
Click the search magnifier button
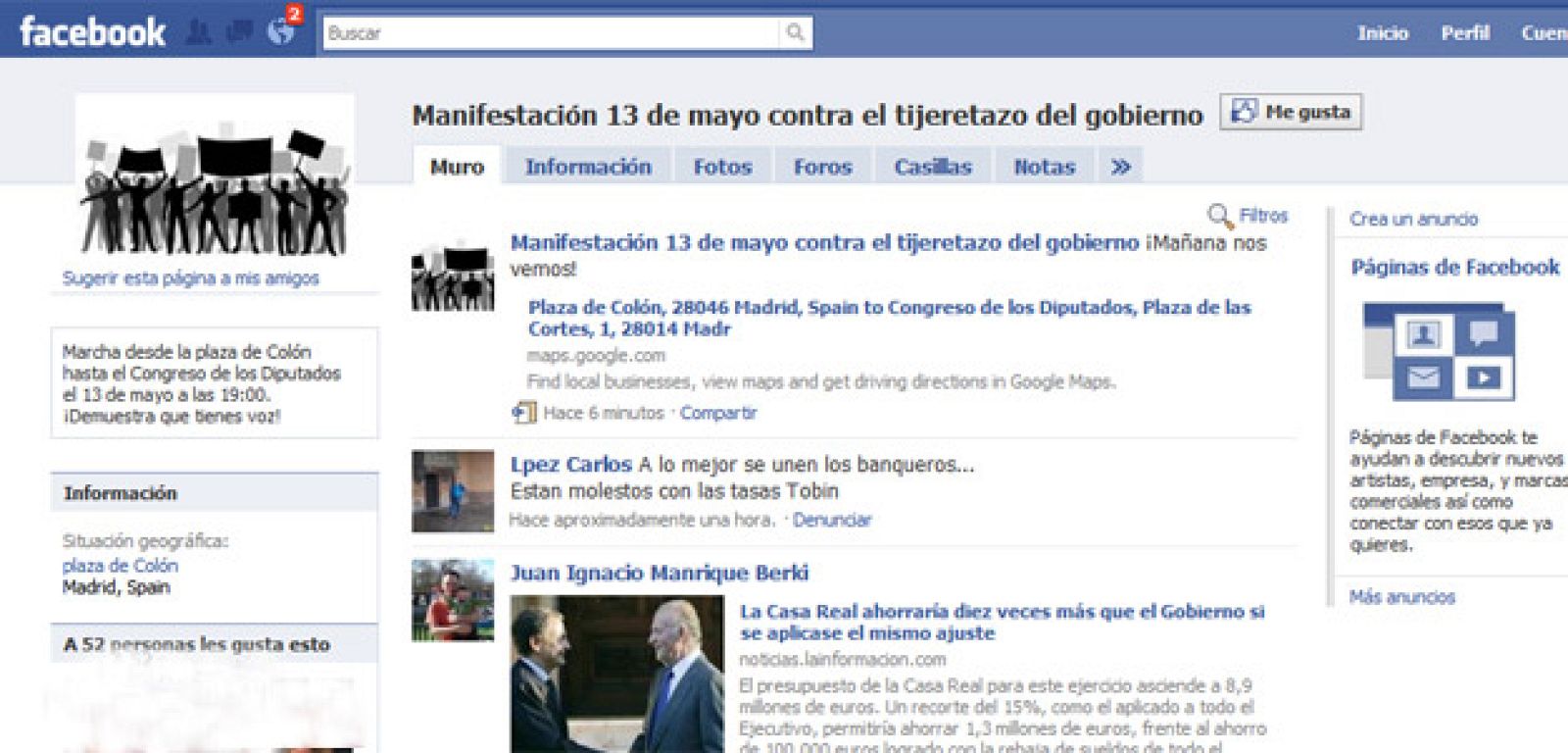795,33
